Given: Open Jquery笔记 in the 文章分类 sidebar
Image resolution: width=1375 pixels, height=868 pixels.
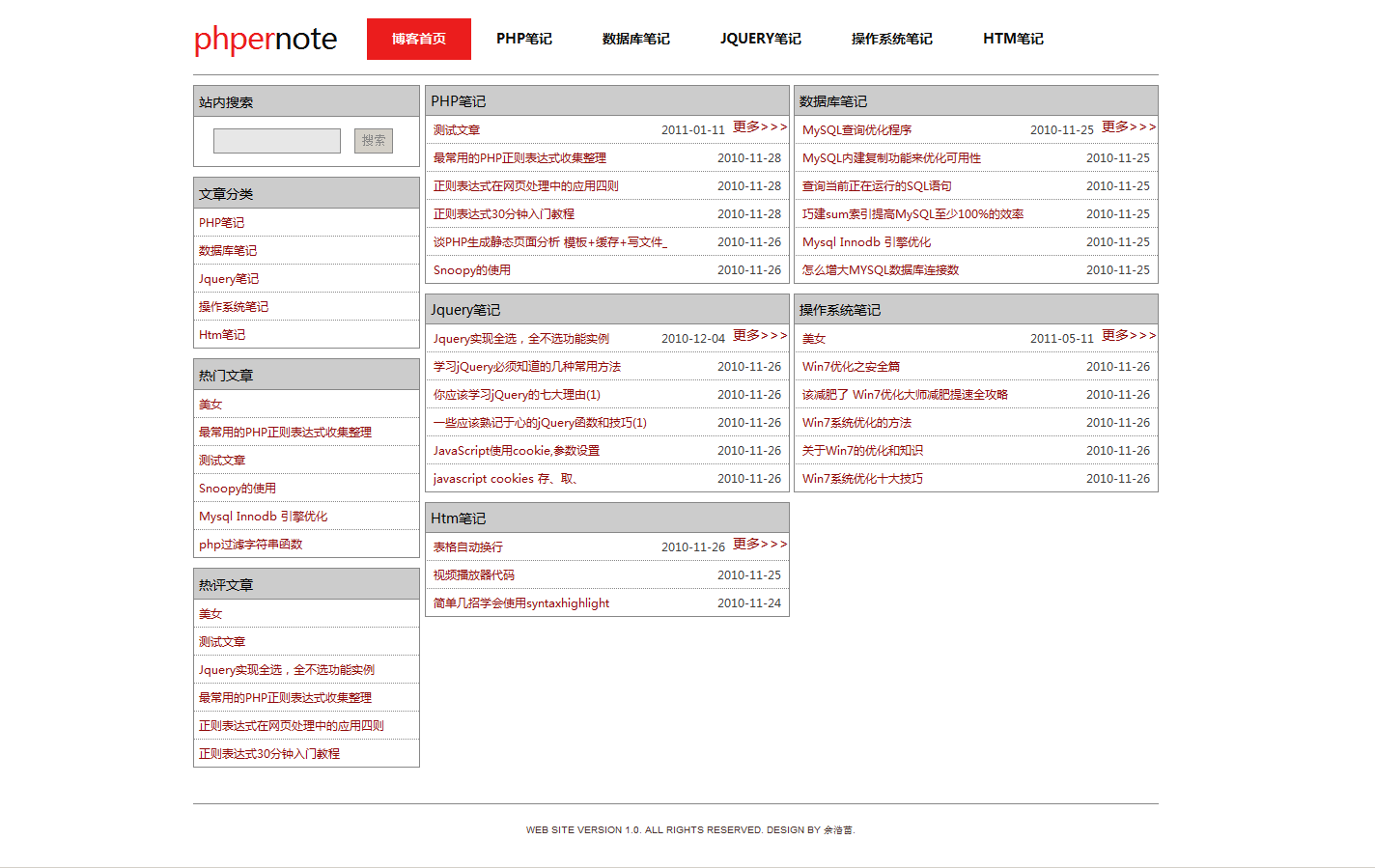Looking at the screenshot, I should pos(229,279).
